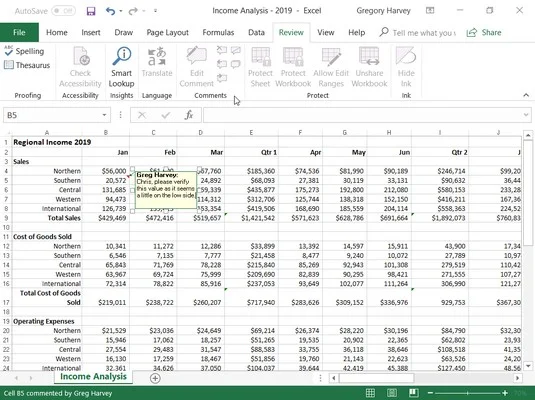Switch to the Data tab
Screen dimensions: 535x400
[x=256, y=32]
